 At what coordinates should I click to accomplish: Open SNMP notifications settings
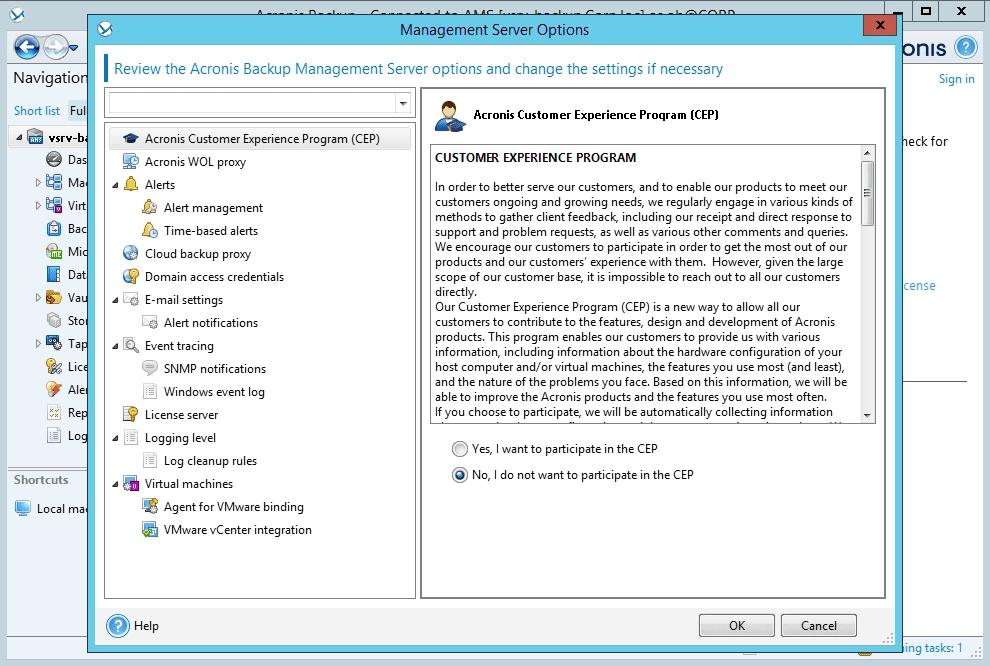point(215,369)
